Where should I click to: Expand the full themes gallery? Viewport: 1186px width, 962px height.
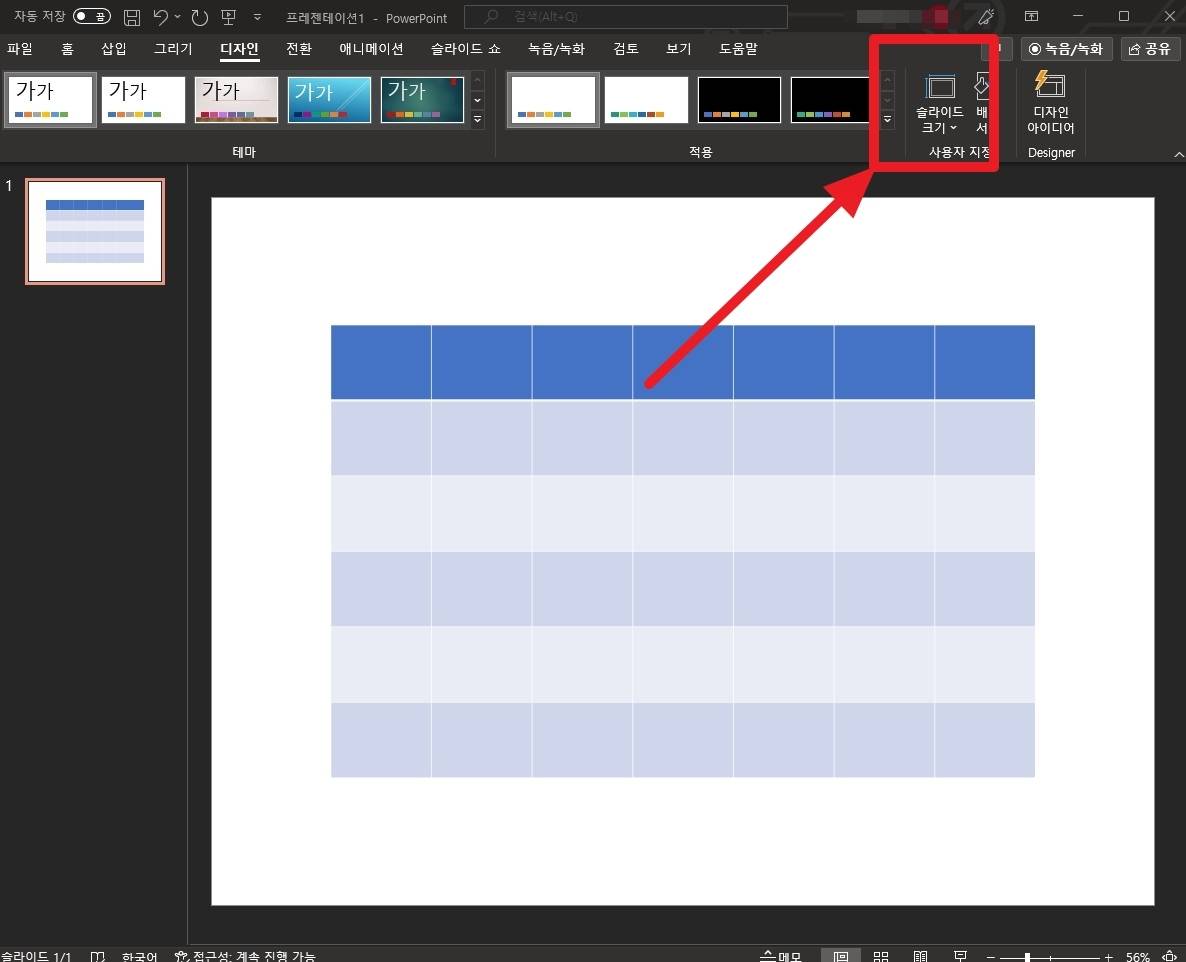pos(477,119)
